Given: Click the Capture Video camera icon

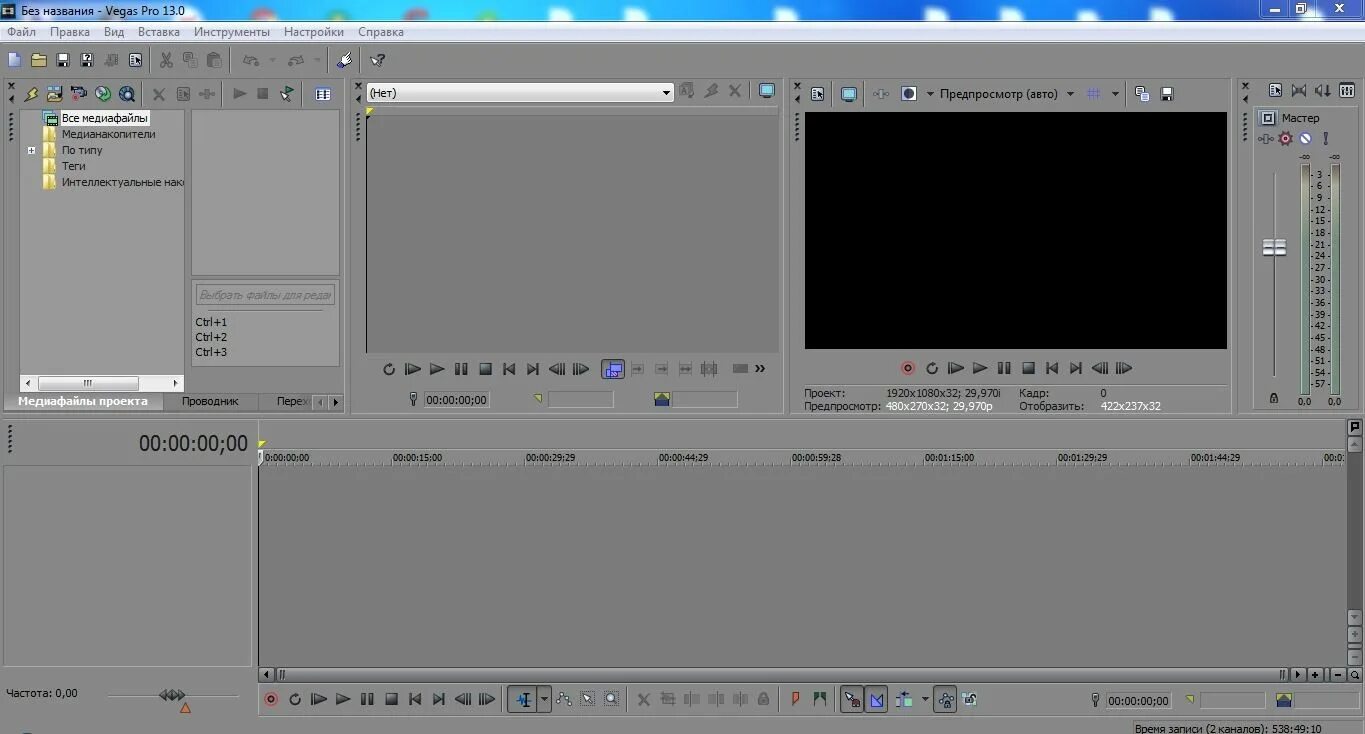Looking at the screenshot, I should (x=79, y=94).
